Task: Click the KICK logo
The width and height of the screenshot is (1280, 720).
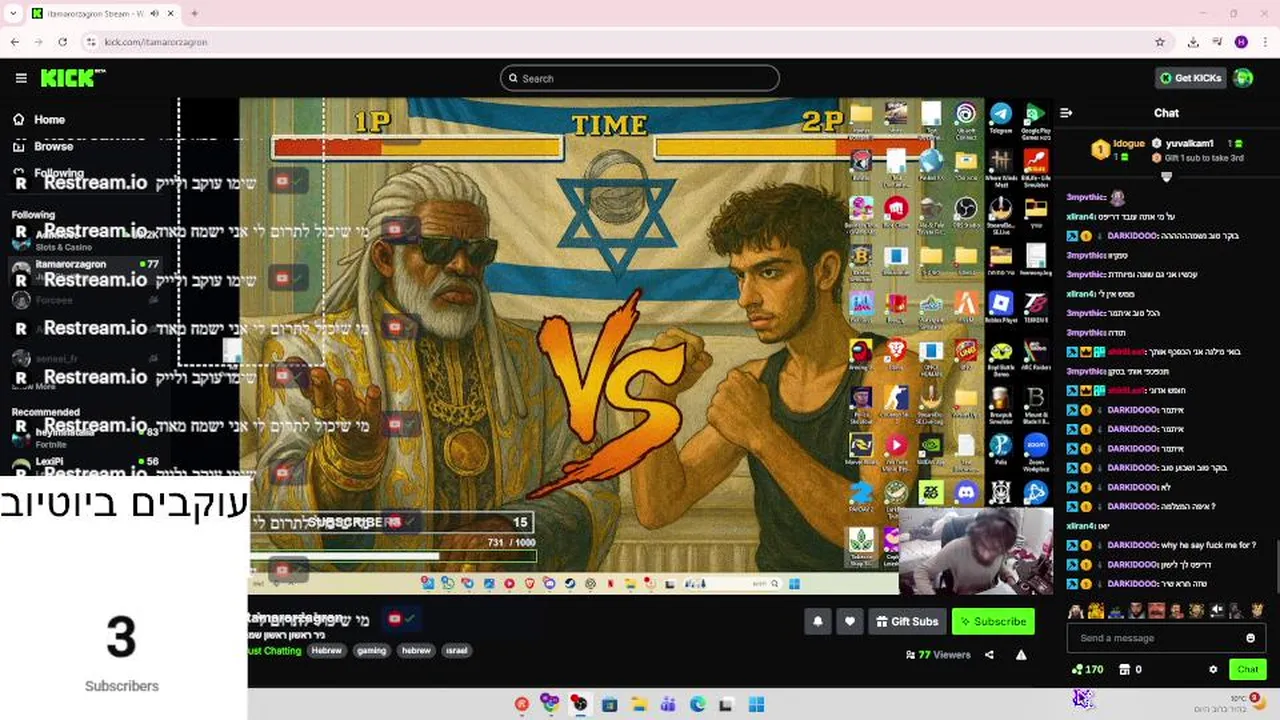Action: 72,78
